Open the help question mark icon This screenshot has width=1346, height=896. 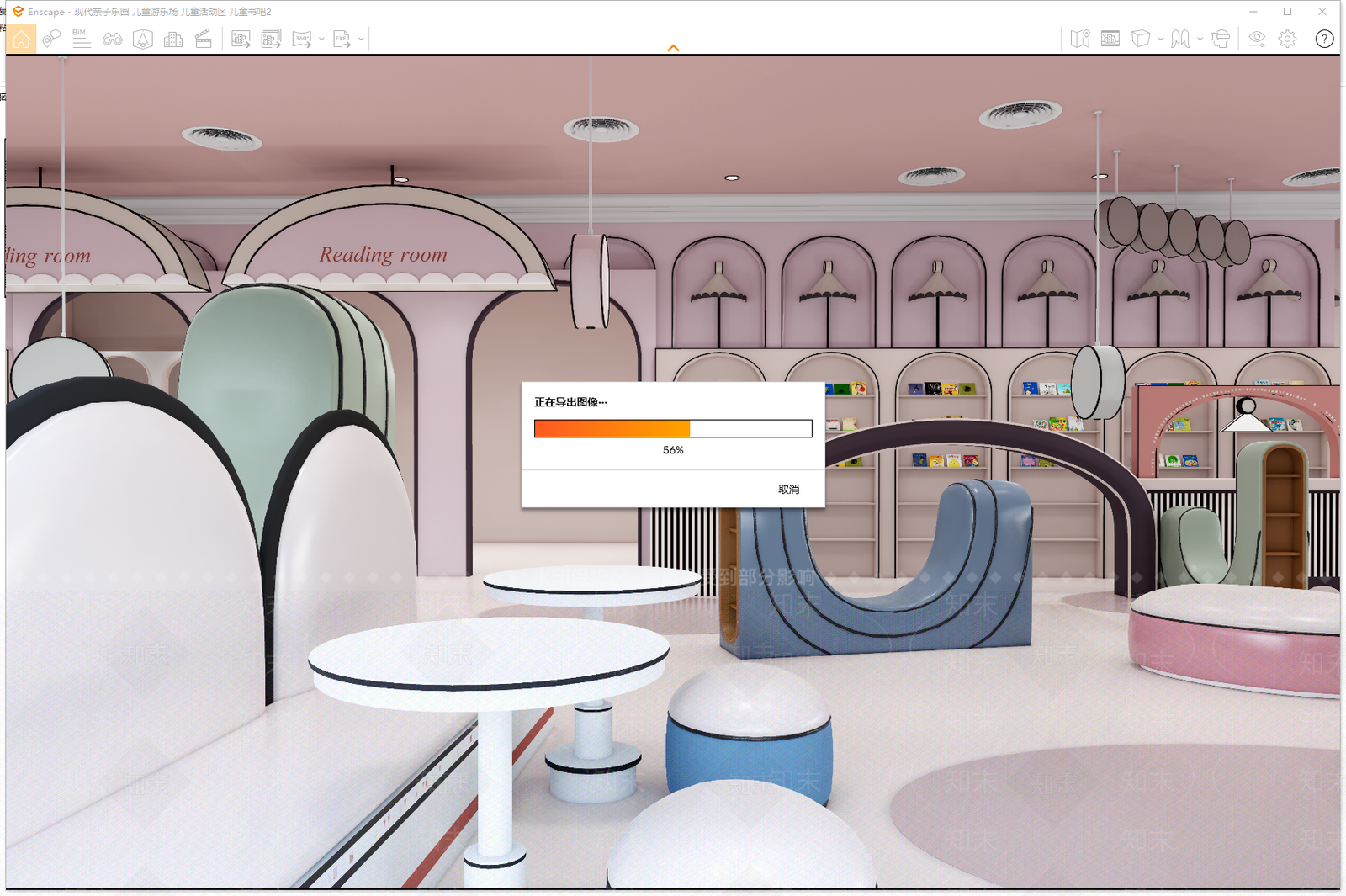(1324, 39)
